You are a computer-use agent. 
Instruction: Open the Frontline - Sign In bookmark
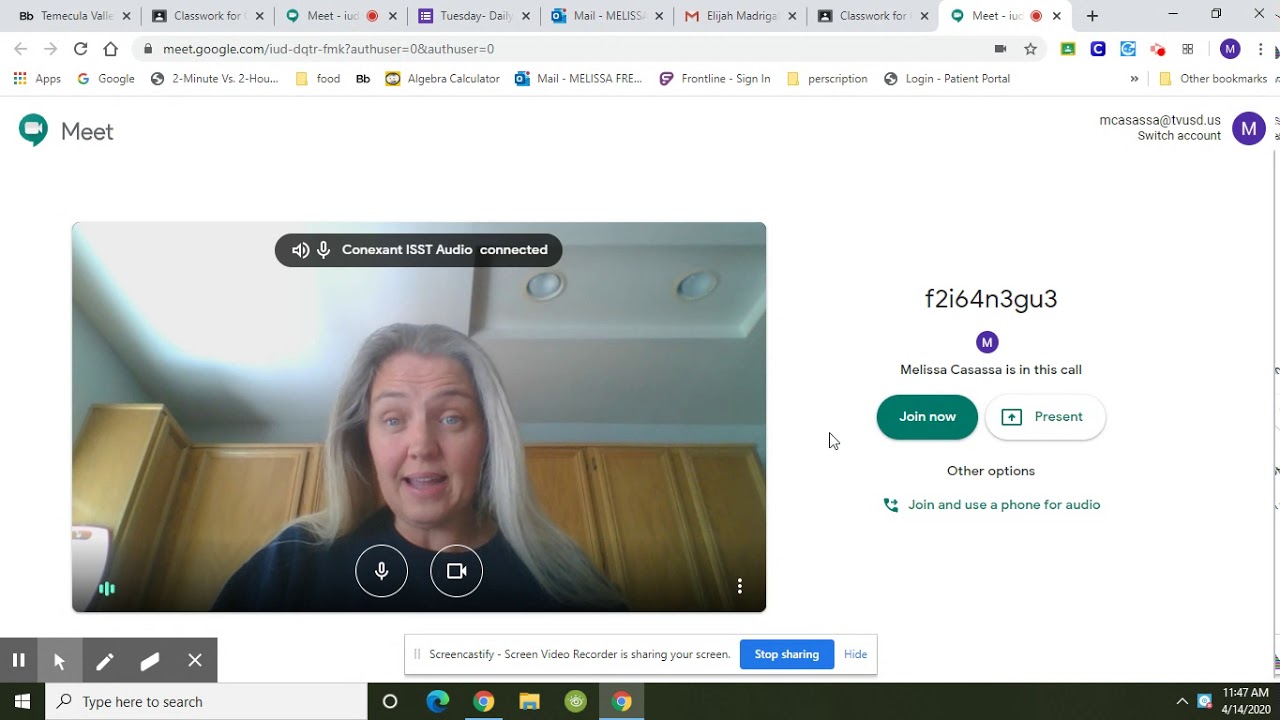point(714,79)
